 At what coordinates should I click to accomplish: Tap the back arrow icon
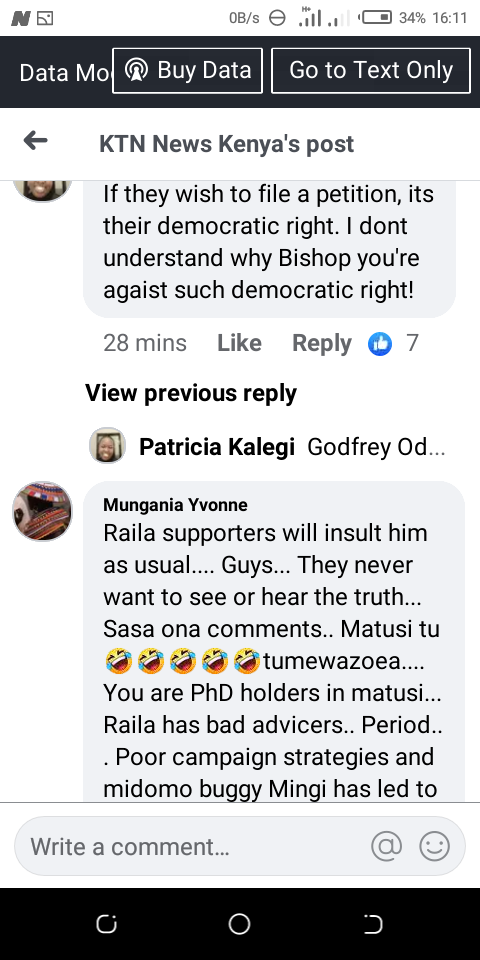click(36, 141)
